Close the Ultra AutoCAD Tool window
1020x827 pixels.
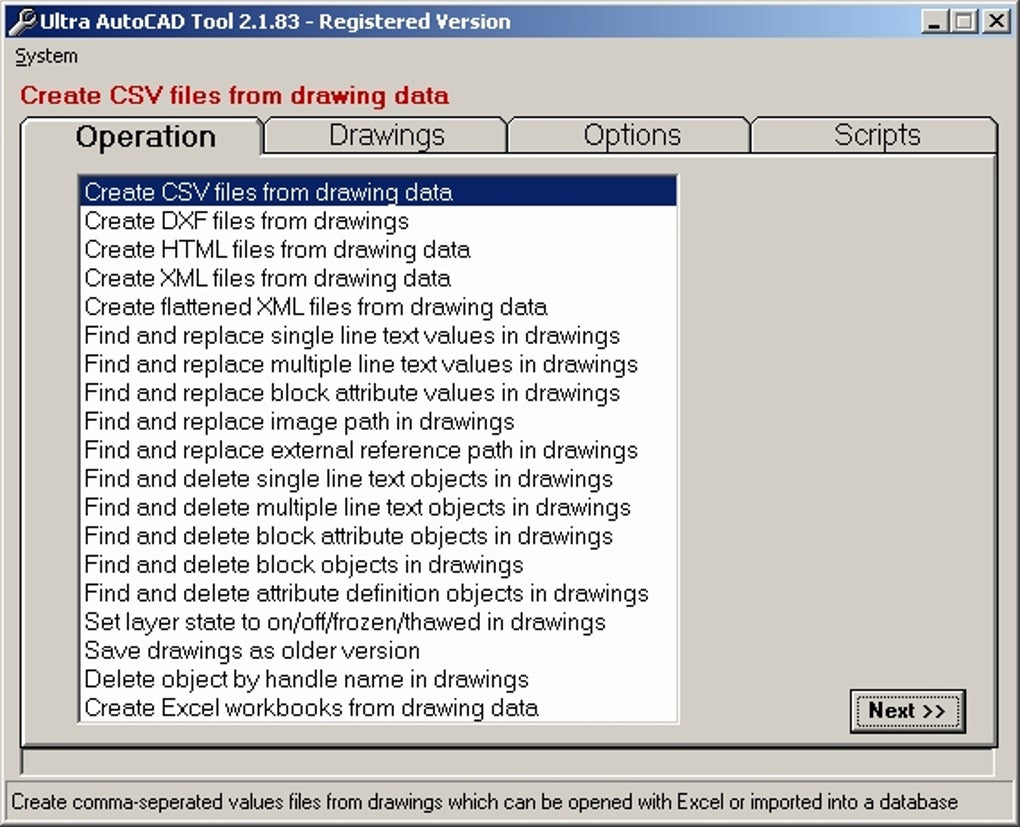tap(996, 21)
